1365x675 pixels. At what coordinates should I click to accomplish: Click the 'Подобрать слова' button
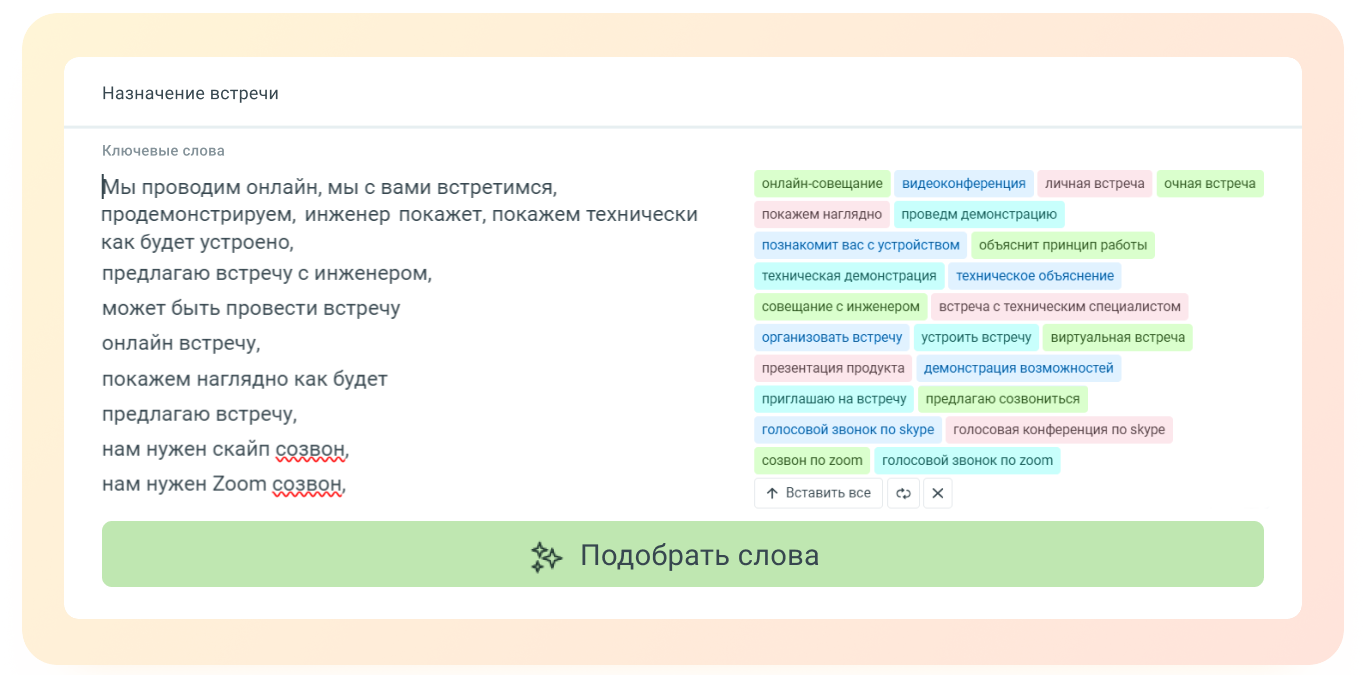click(x=683, y=554)
